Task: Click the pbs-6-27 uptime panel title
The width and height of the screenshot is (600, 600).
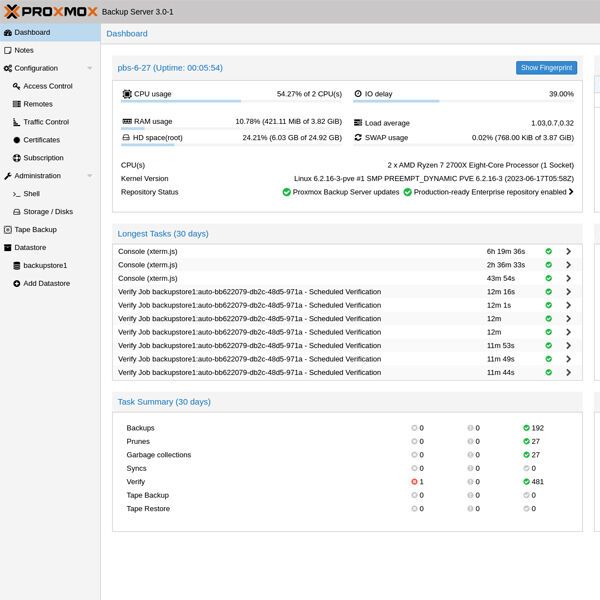Action: (x=170, y=68)
